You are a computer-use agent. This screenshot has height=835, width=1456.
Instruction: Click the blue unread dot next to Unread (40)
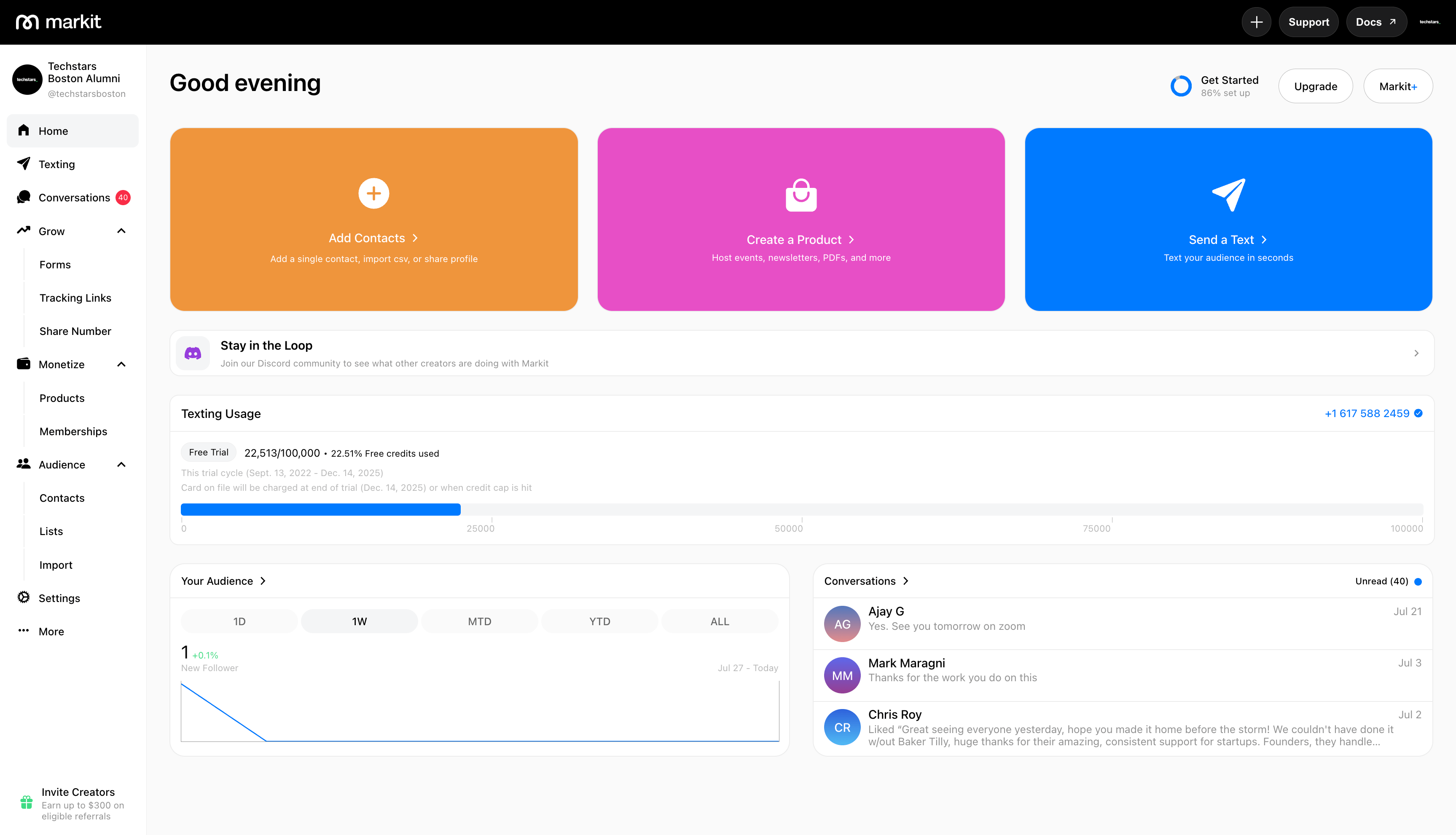click(1418, 581)
